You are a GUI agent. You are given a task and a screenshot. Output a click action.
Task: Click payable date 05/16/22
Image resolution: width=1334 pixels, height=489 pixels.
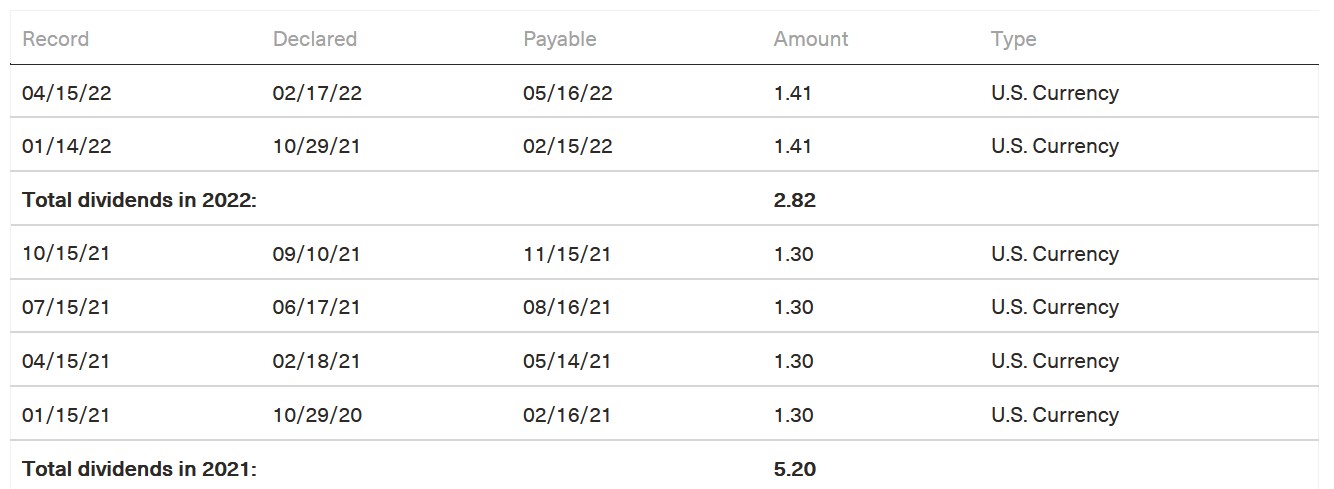pyautogui.click(x=567, y=93)
